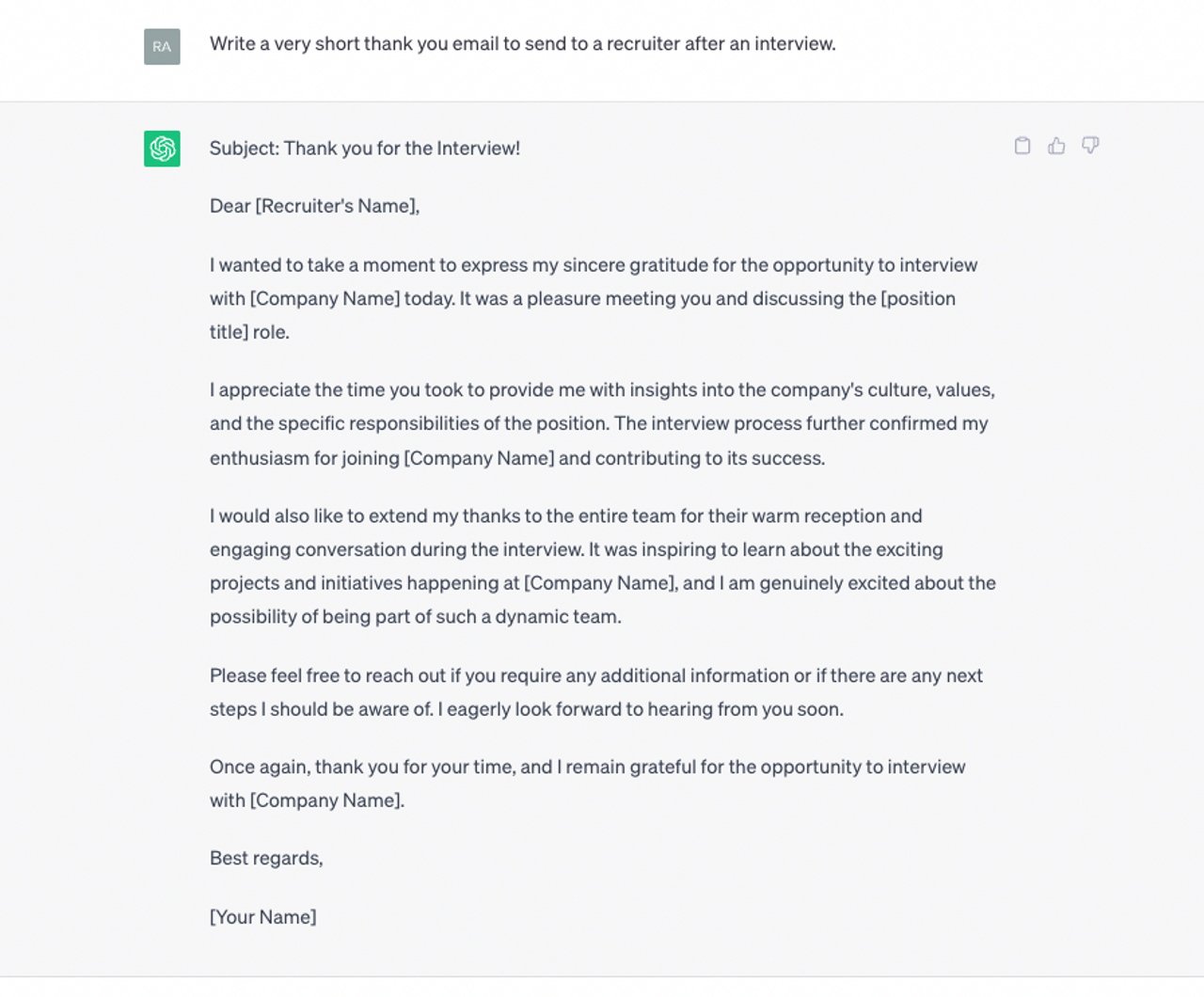
Task: Click the thumbs up icon
Action: (x=1056, y=146)
